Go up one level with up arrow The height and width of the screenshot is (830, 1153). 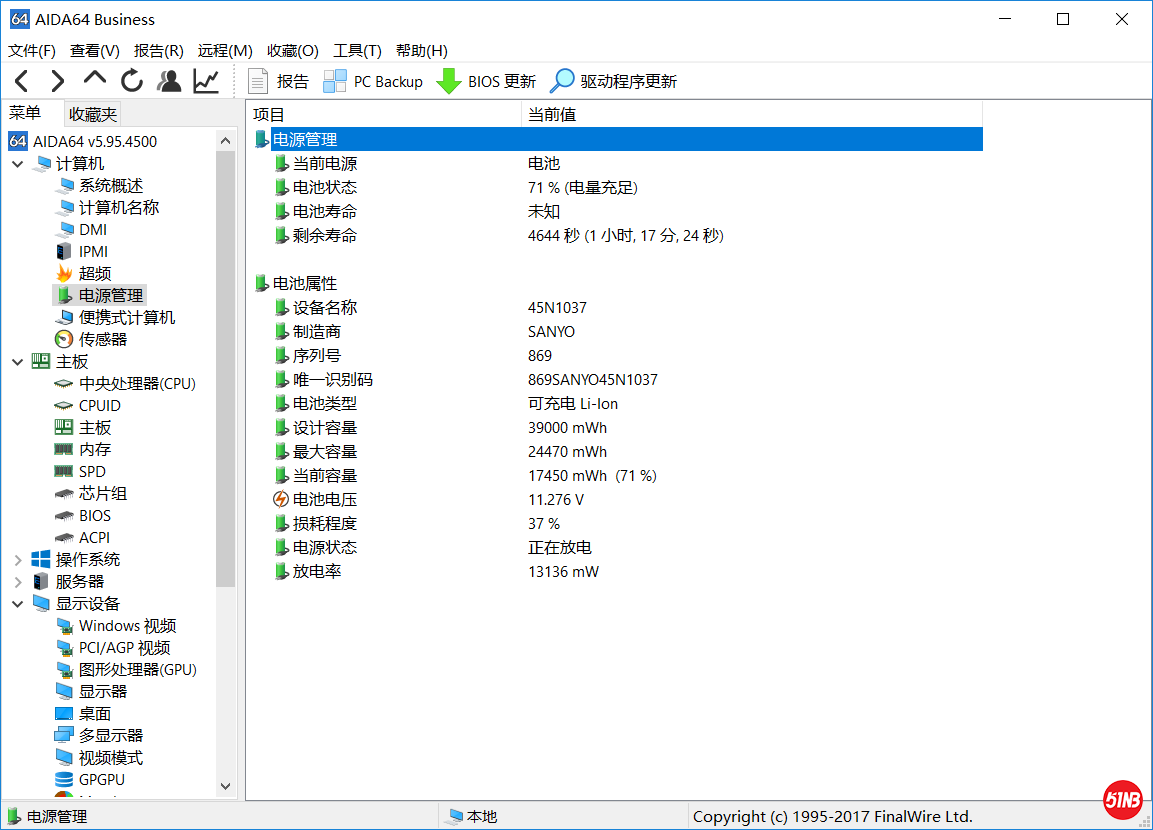(95, 80)
